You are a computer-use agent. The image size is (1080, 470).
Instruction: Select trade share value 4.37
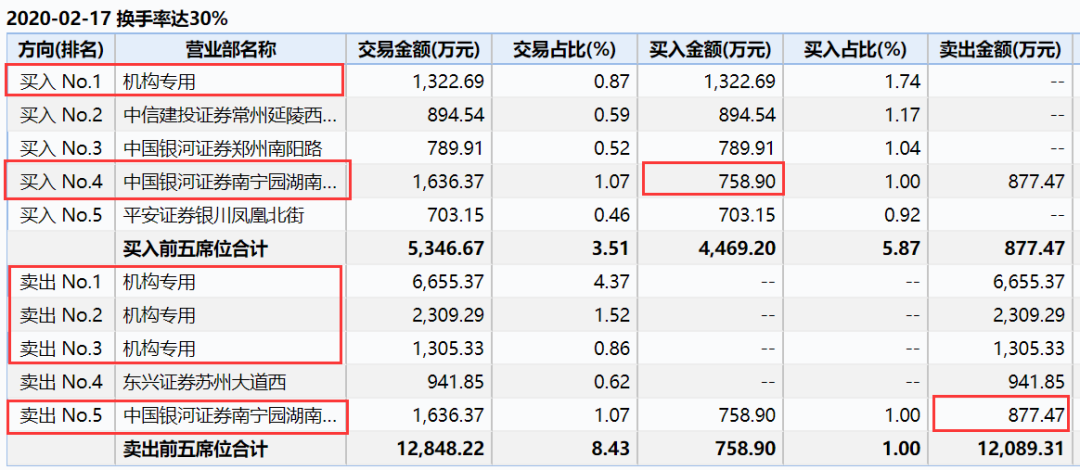612,283
